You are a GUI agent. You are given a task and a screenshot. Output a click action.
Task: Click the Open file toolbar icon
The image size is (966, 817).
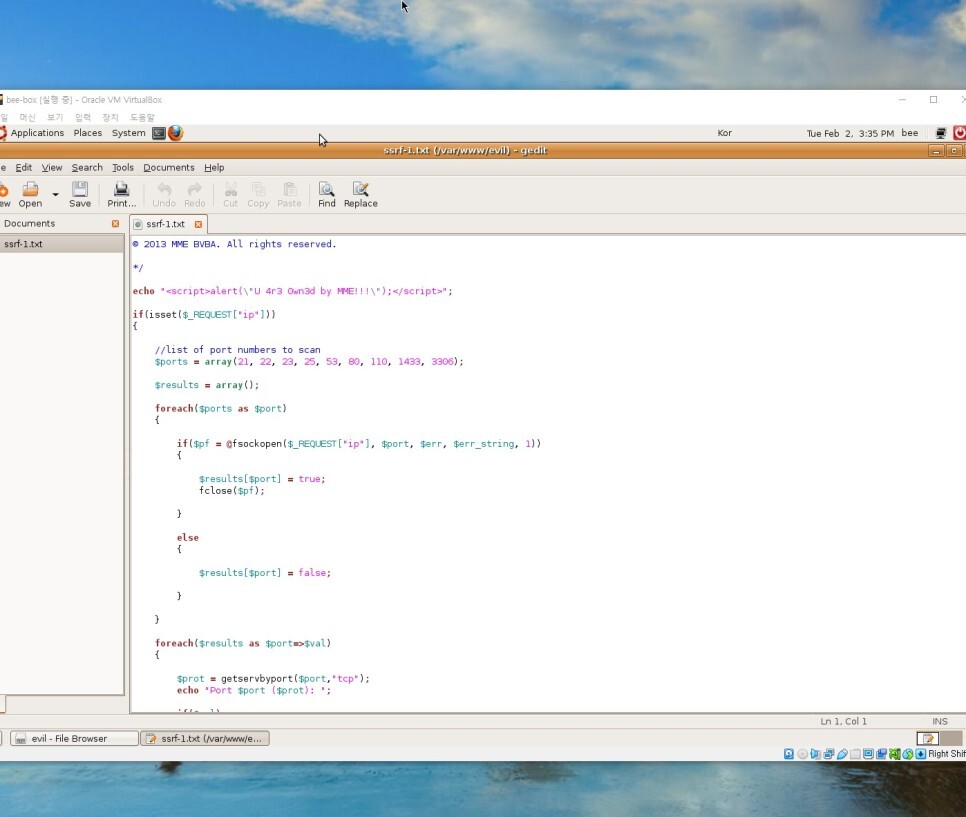coord(30,195)
